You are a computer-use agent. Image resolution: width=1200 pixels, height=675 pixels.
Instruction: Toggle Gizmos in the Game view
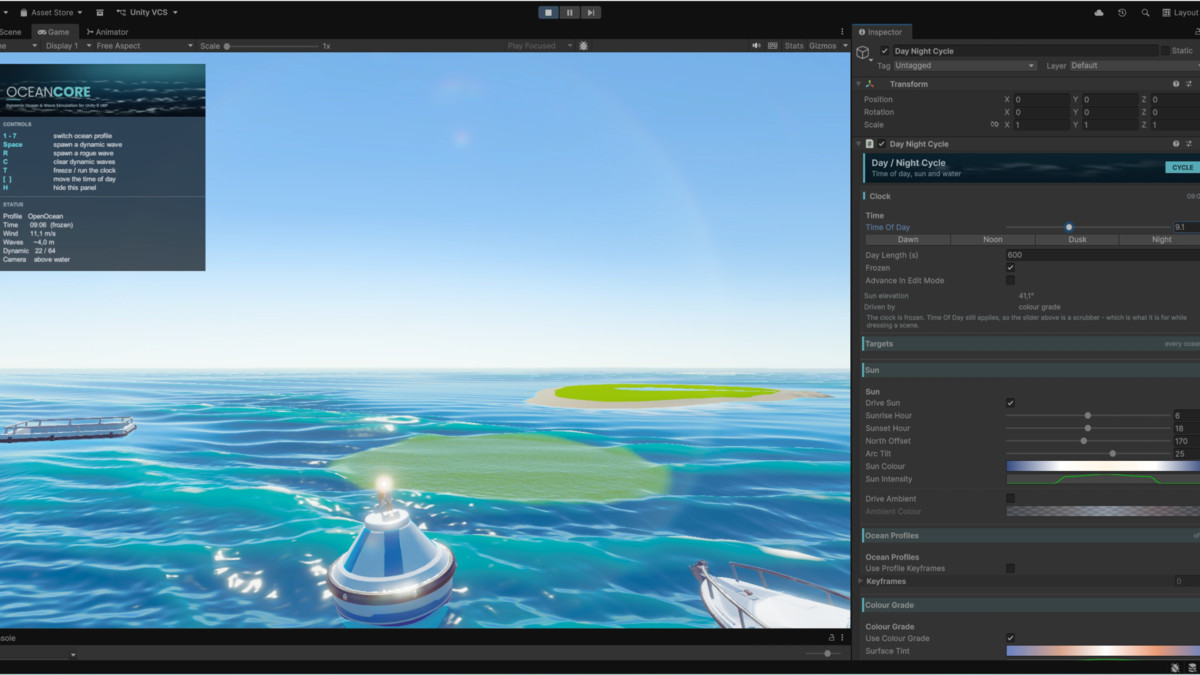[822, 46]
